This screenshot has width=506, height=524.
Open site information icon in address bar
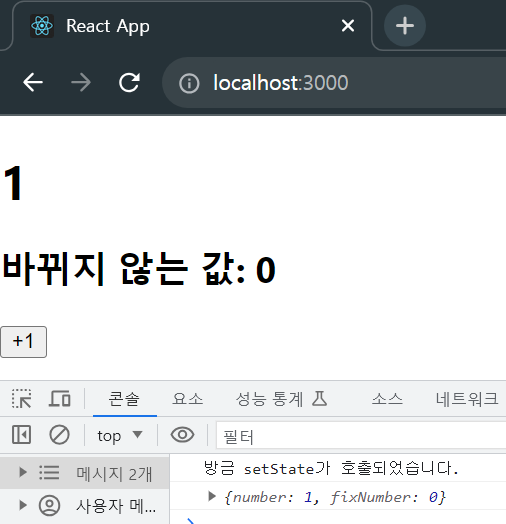189,83
